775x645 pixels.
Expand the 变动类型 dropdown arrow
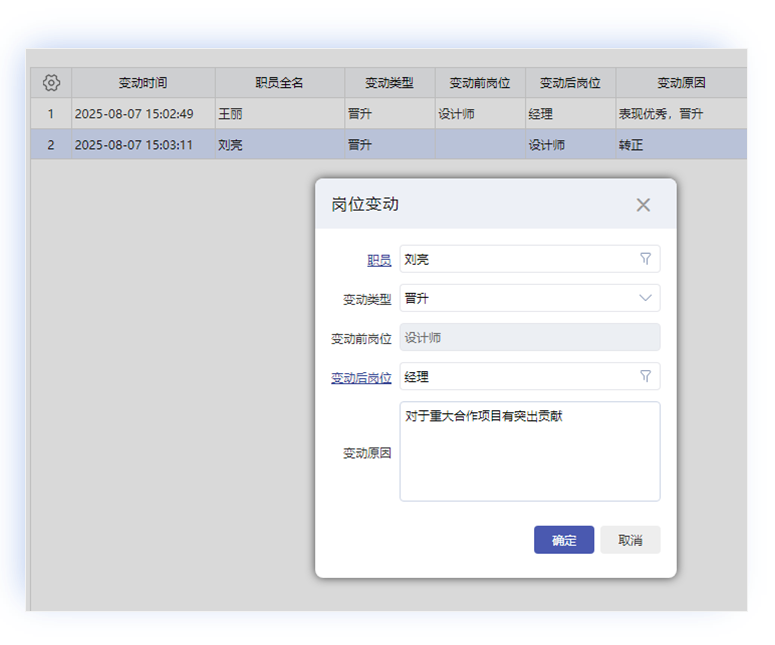coord(645,298)
